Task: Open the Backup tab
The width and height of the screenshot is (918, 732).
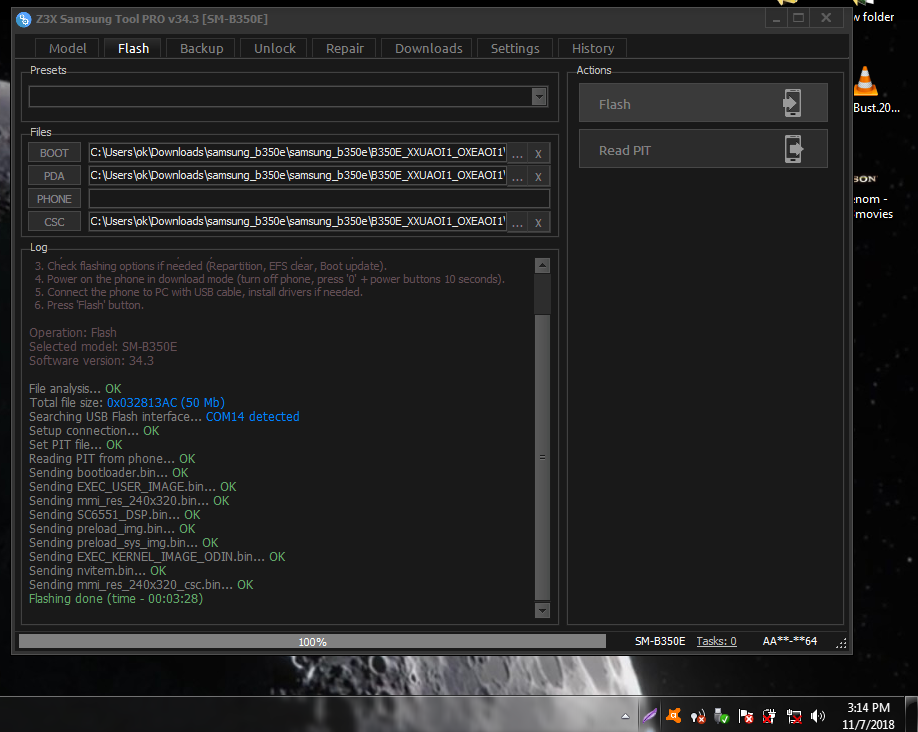Action: pyautogui.click(x=201, y=48)
